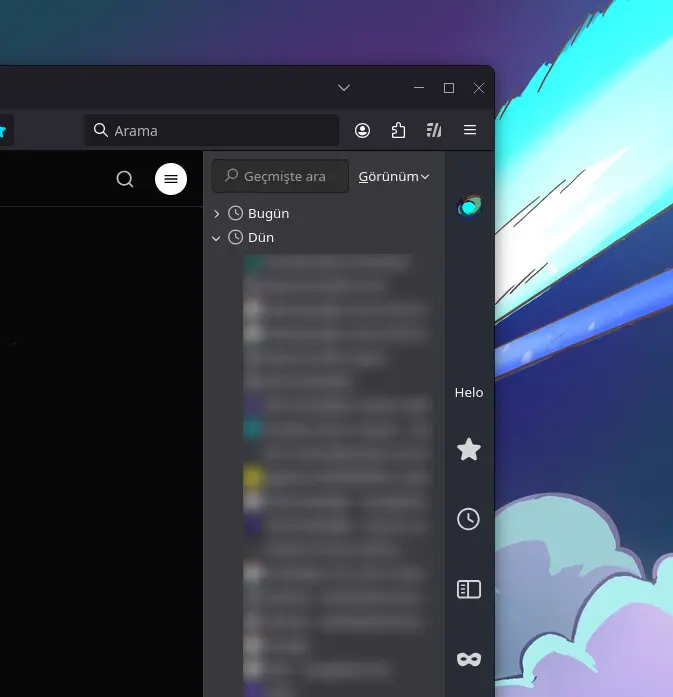This screenshot has height=697, width=673.
Task: Open the round white page menu button
Action: 171,179
